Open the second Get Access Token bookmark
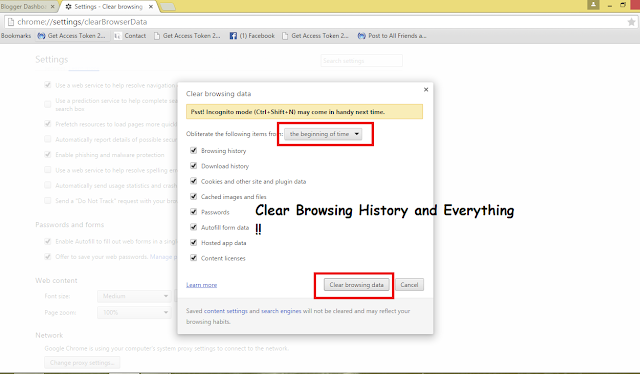 pyautogui.click(x=187, y=36)
